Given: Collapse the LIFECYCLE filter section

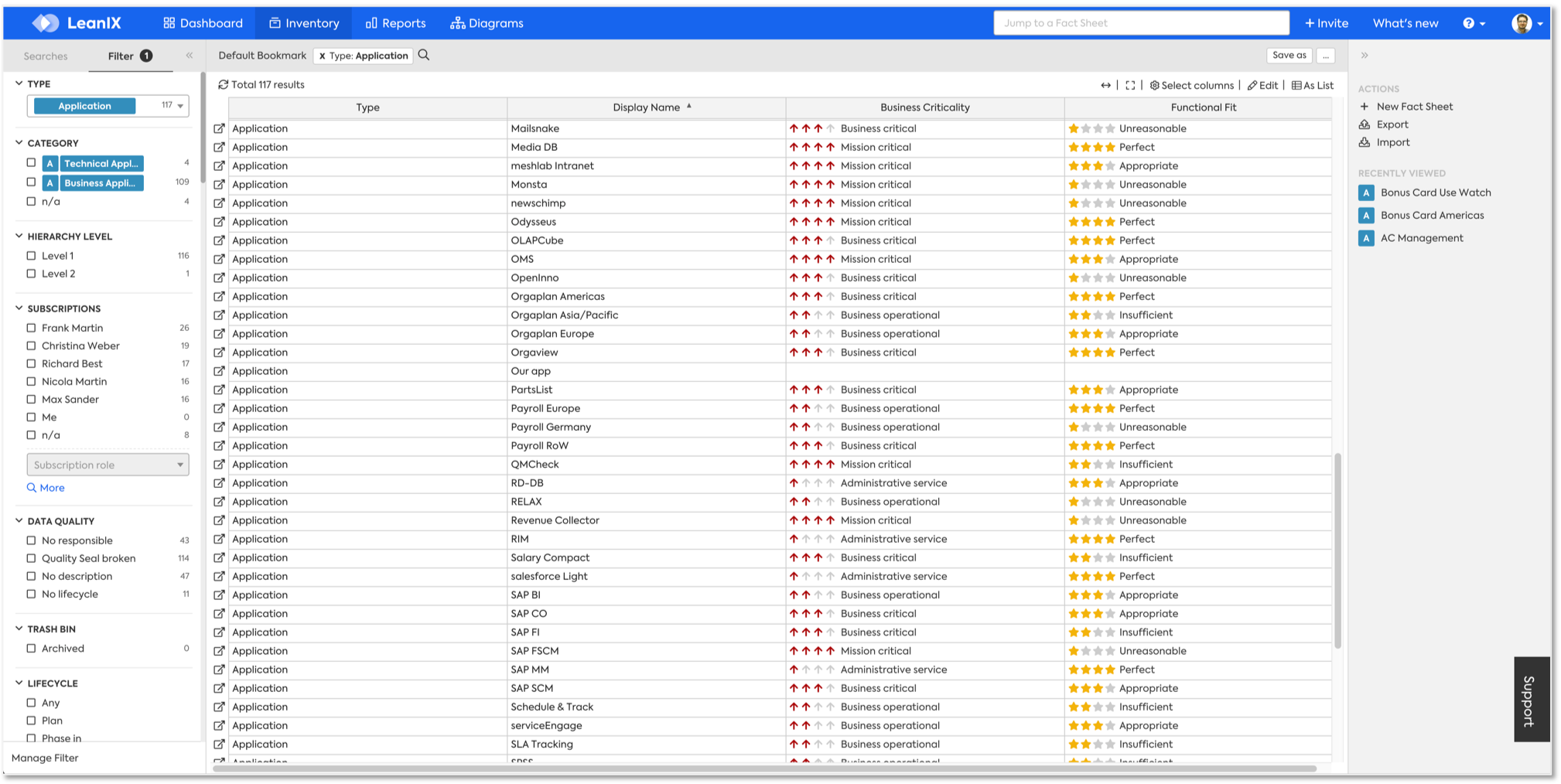Looking at the screenshot, I should (x=19, y=683).
